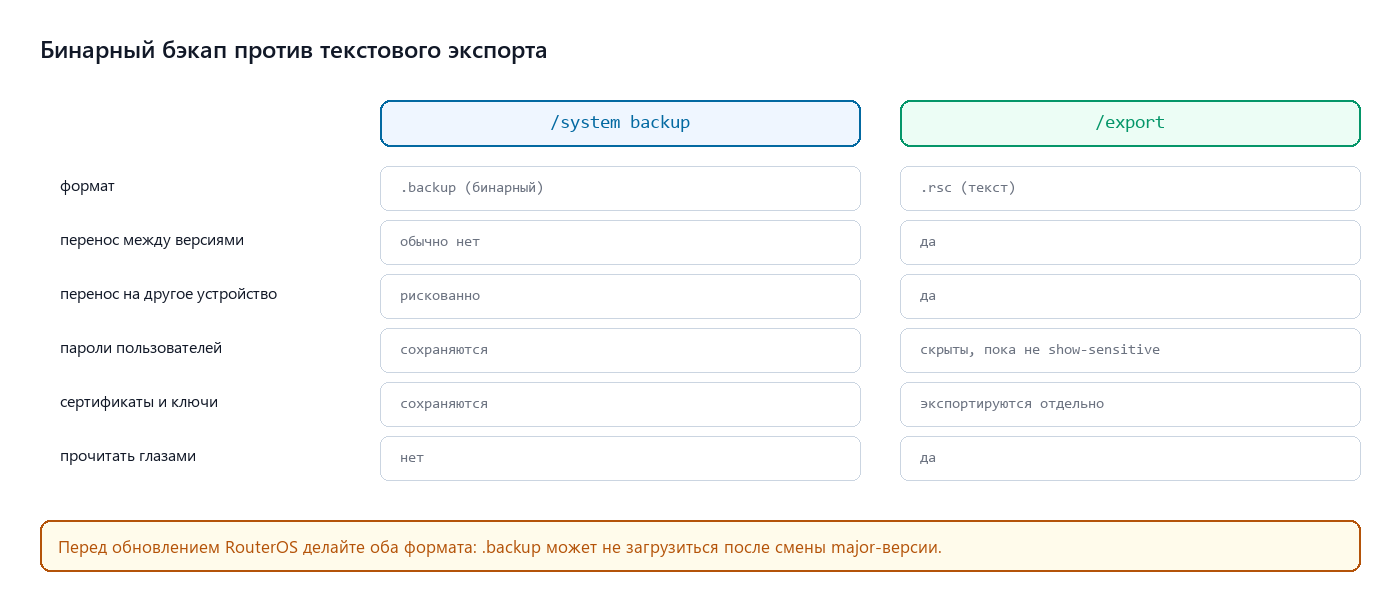Click the RouterOS update warning note
This screenshot has height=600, width=1400.
[700, 546]
